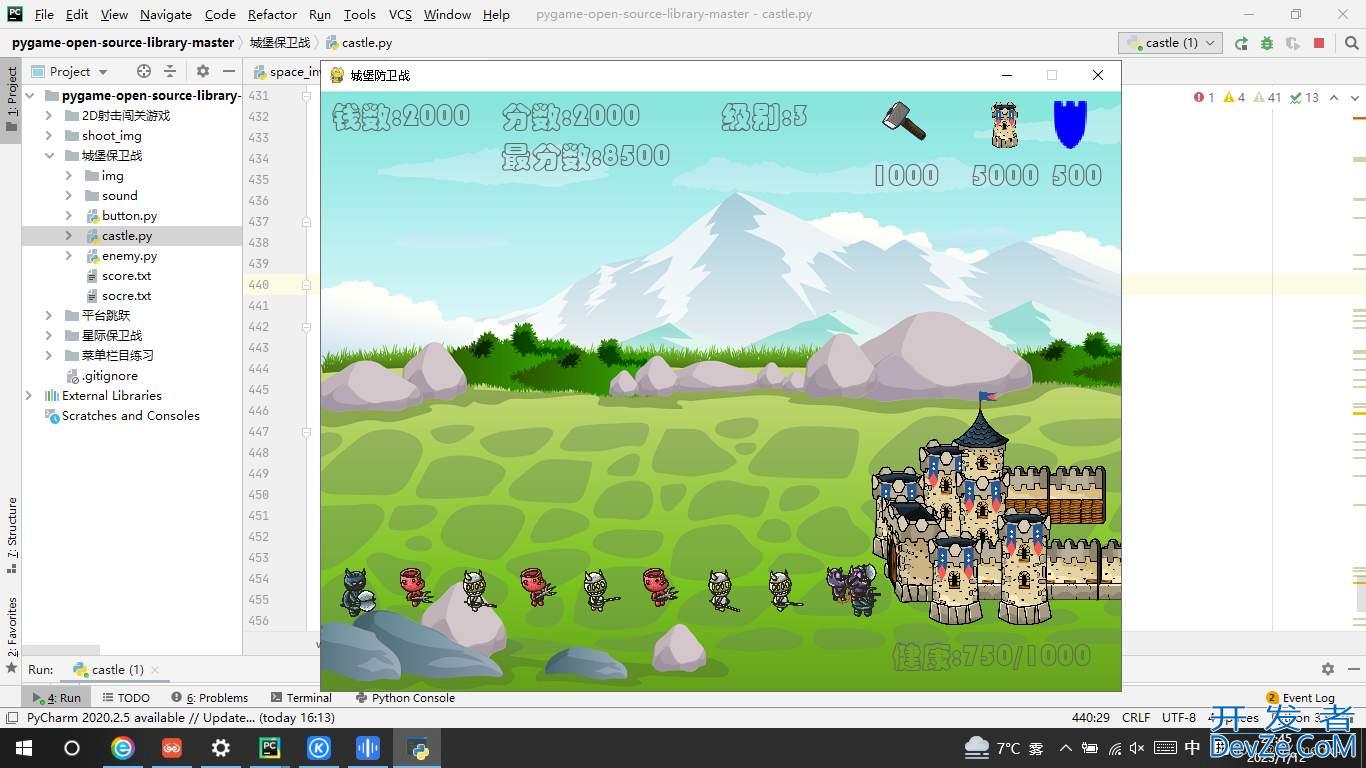Open Windows Start menu
The image size is (1366, 768).
24,748
